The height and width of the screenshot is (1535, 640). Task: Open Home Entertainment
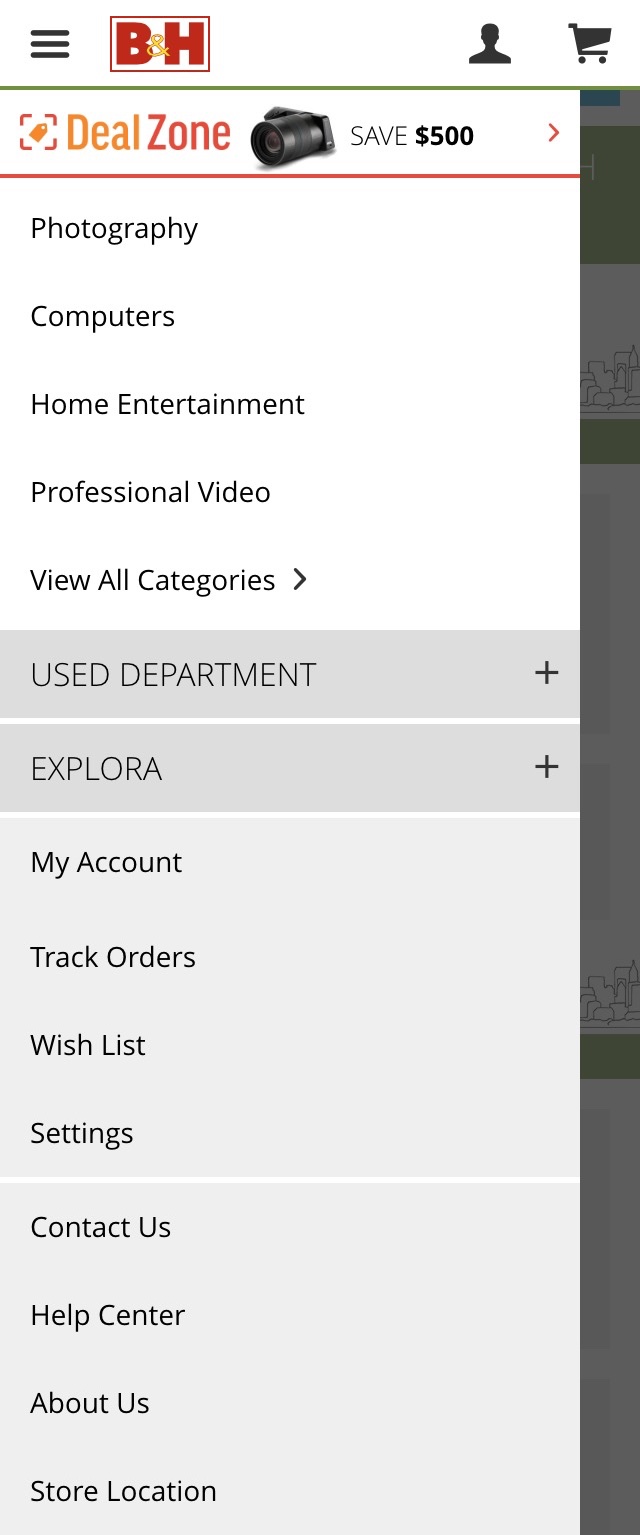pyautogui.click(x=168, y=404)
